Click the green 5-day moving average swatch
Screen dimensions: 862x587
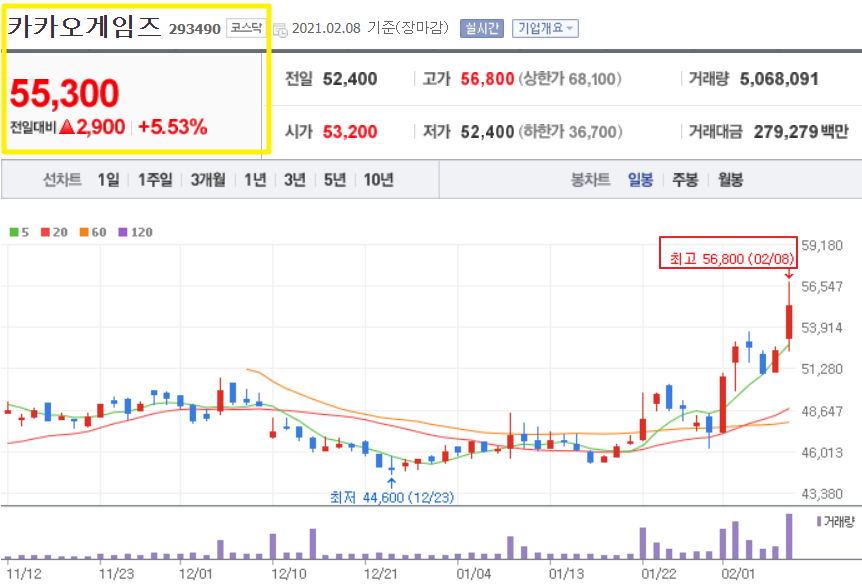pyautogui.click(x=14, y=232)
